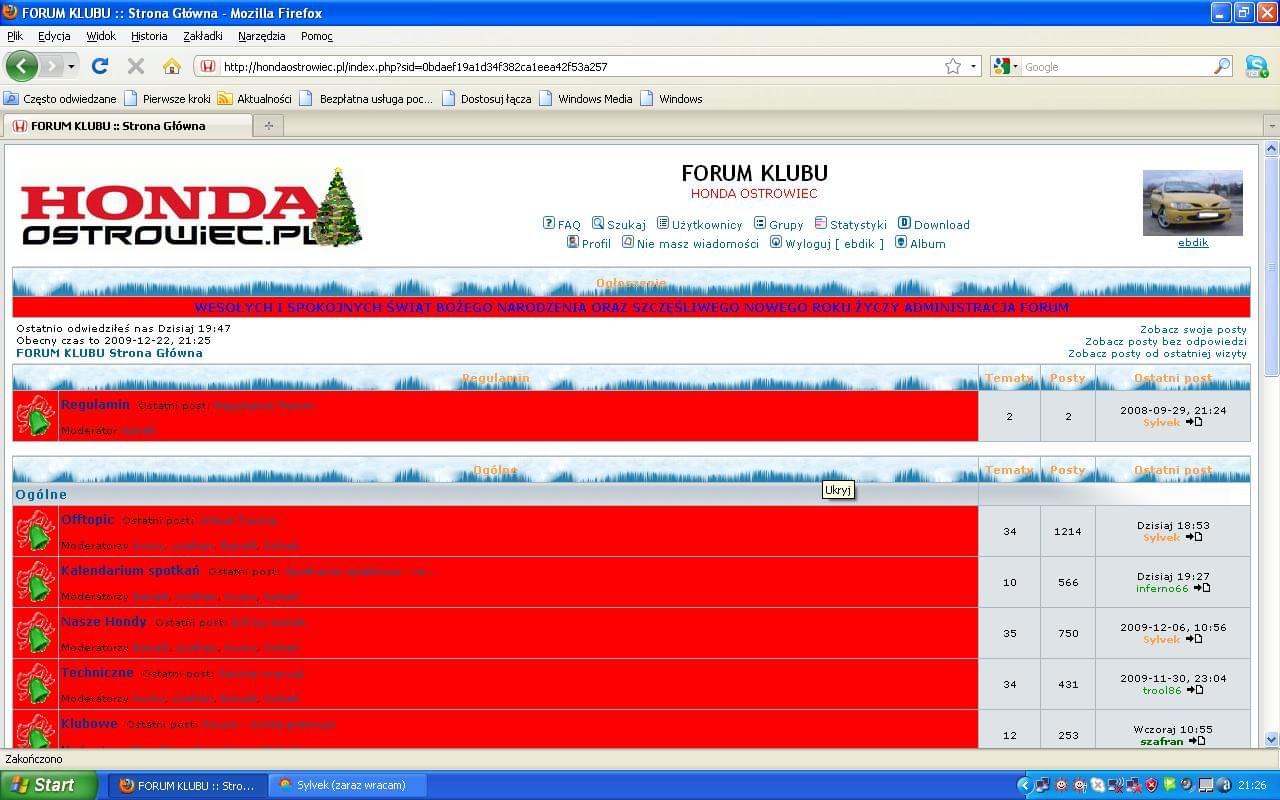Open the Plik menu

(15, 36)
